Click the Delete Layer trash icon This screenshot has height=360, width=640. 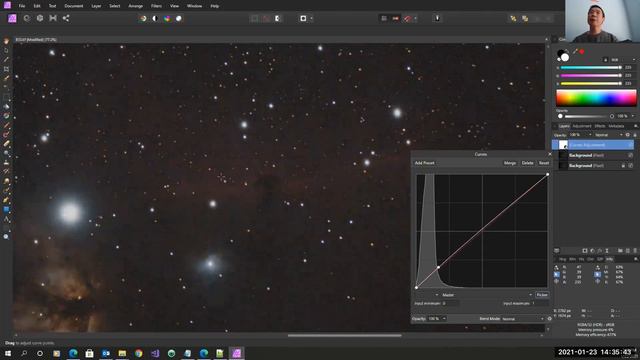click(x=635, y=251)
